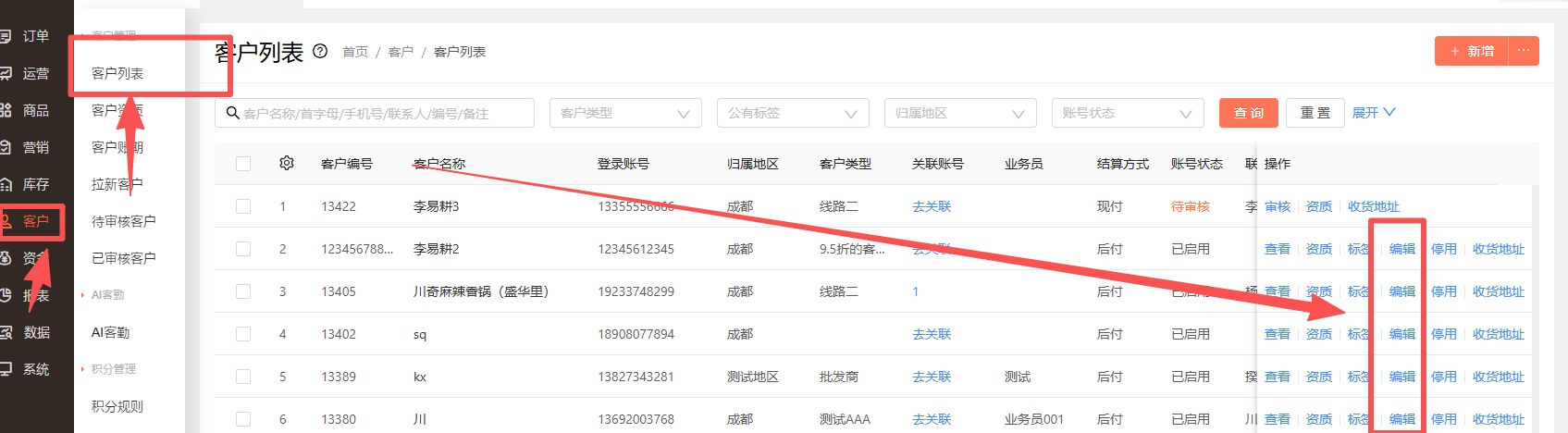1568x433 pixels.
Task: Click 收货地址 for customer 李易耕3
Action: (x=1374, y=206)
